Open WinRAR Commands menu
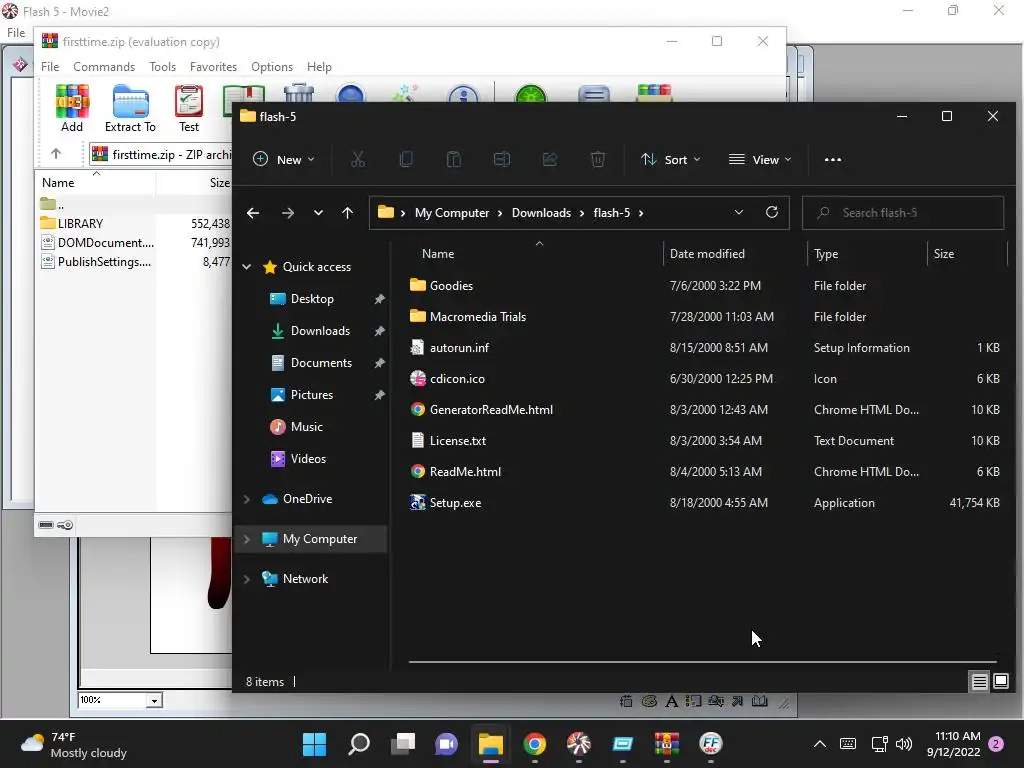This screenshot has height=768, width=1024. click(x=104, y=67)
